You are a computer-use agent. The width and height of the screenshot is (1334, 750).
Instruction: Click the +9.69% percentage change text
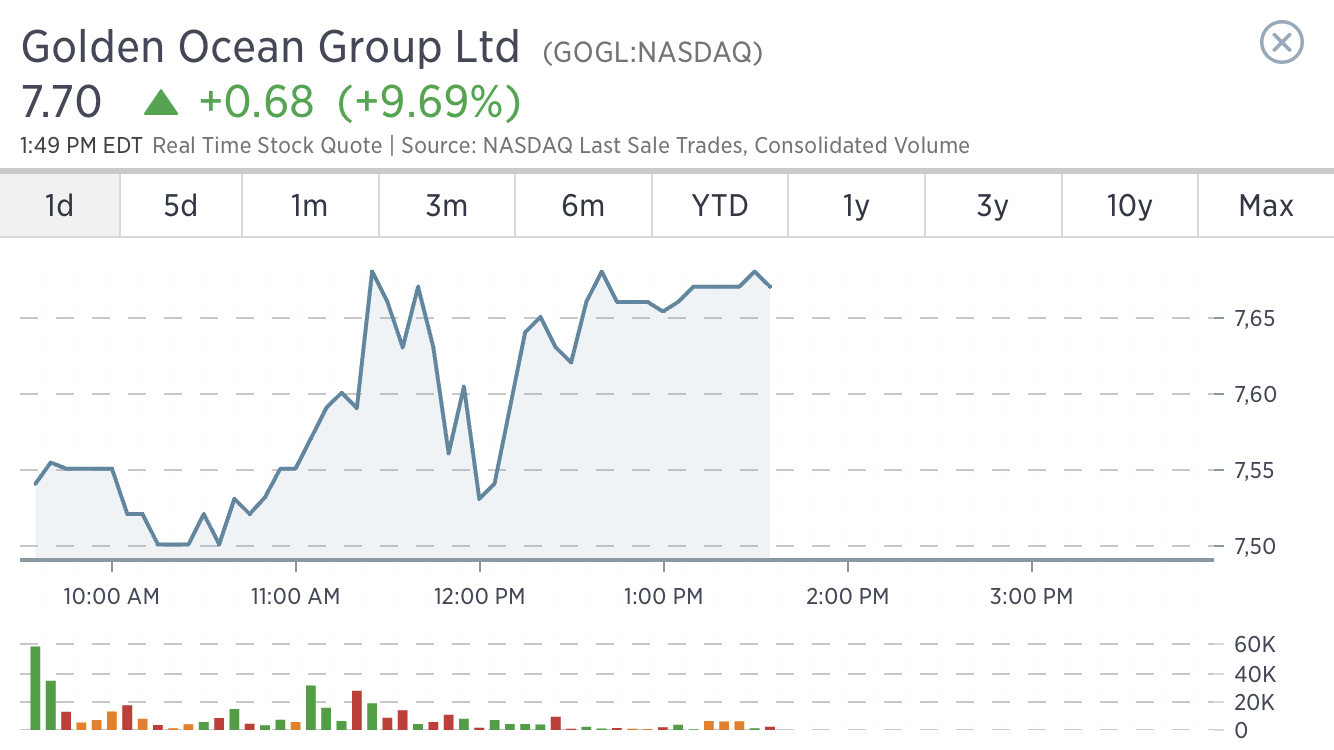(x=429, y=102)
